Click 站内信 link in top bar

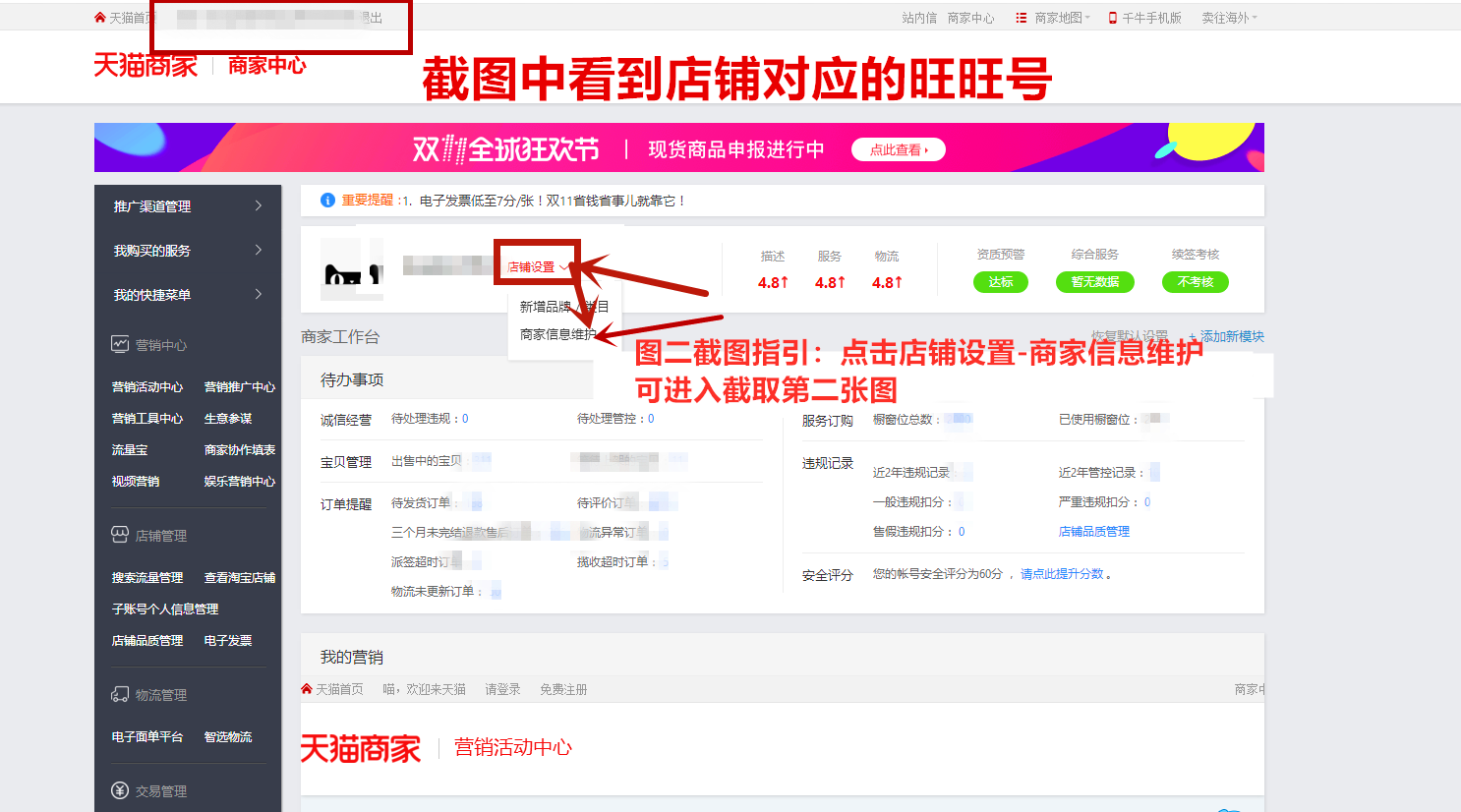point(919,18)
